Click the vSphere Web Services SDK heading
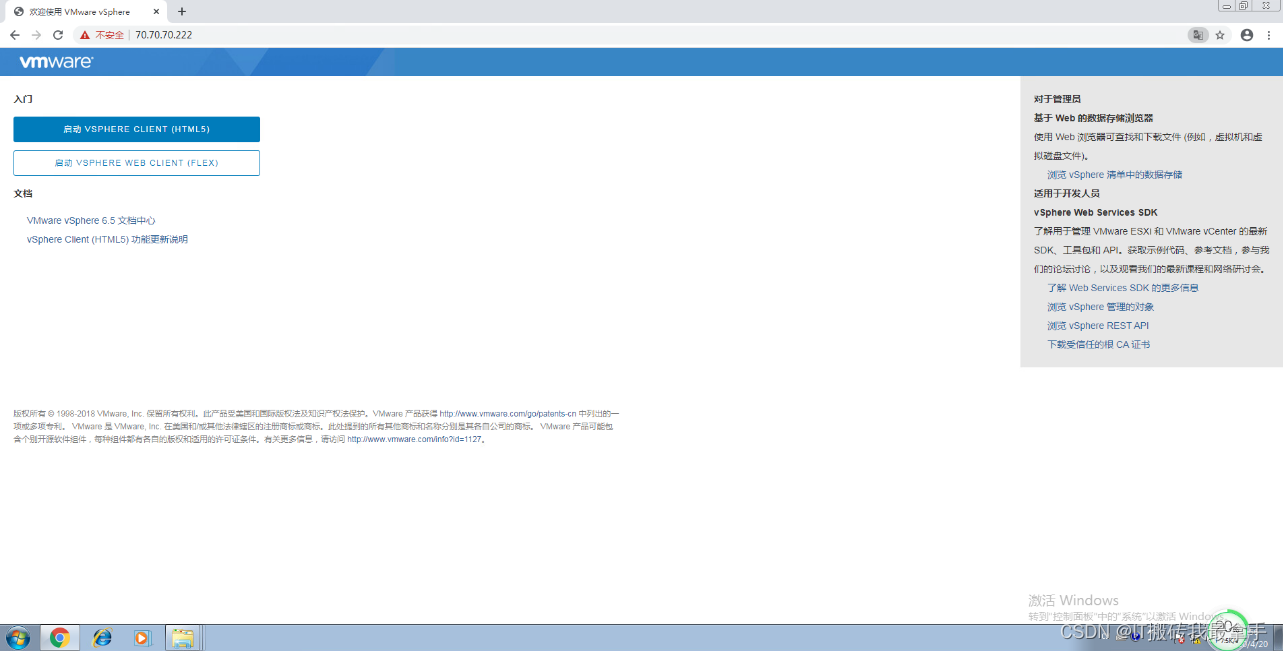The height and width of the screenshot is (651, 1283). [x=1095, y=212]
